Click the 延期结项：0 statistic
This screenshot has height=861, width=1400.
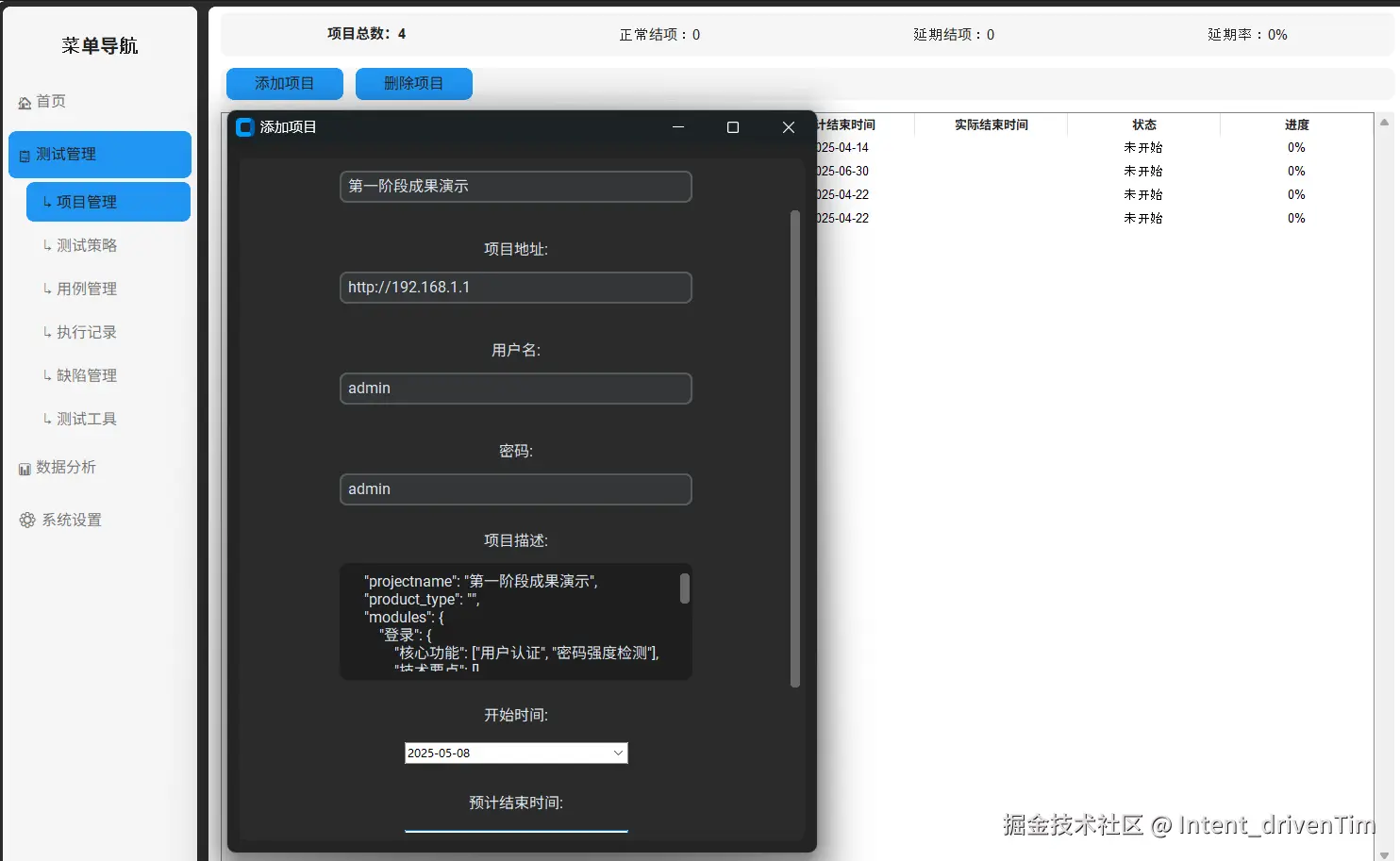(954, 35)
